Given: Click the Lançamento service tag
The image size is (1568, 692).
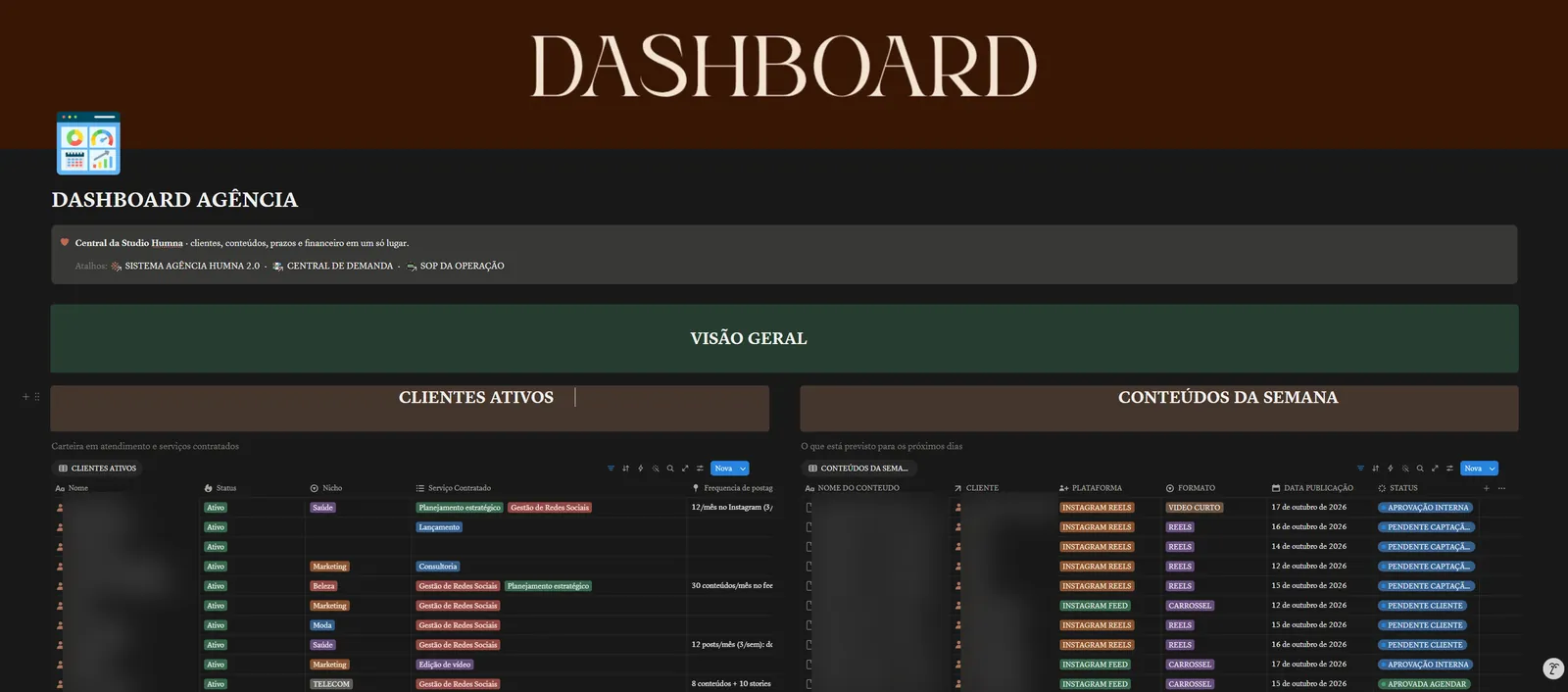Looking at the screenshot, I should click(439, 527).
